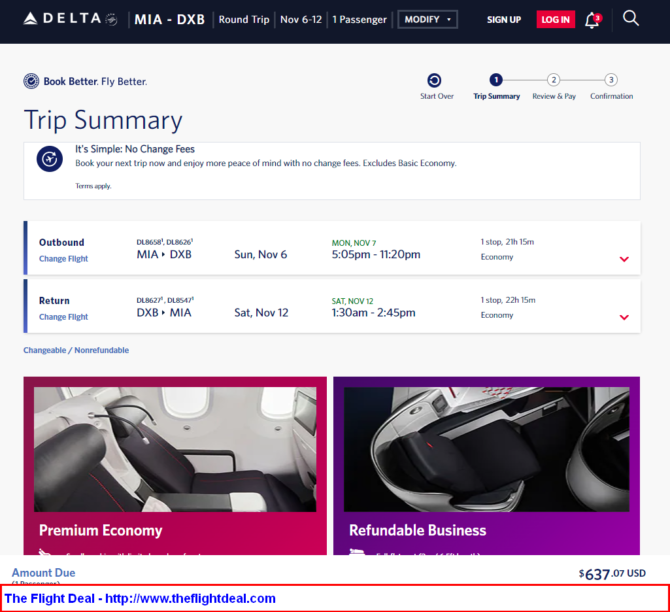Image resolution: width=670 pixels, height=612 pixels.
Task: Click the MIA - DXB route text in header
Action: tap(170, 20)
